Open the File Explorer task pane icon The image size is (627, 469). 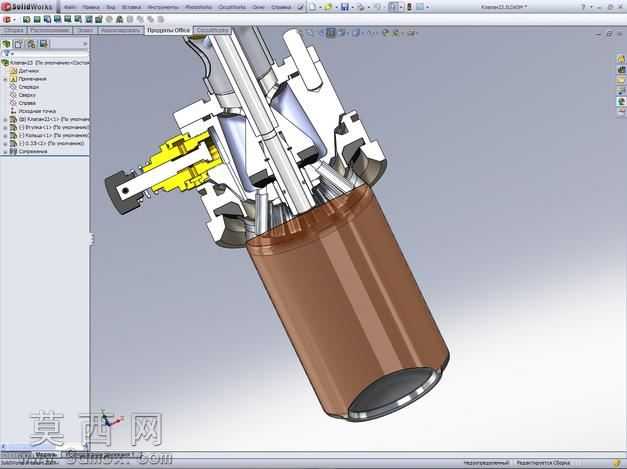pos(621,80)
